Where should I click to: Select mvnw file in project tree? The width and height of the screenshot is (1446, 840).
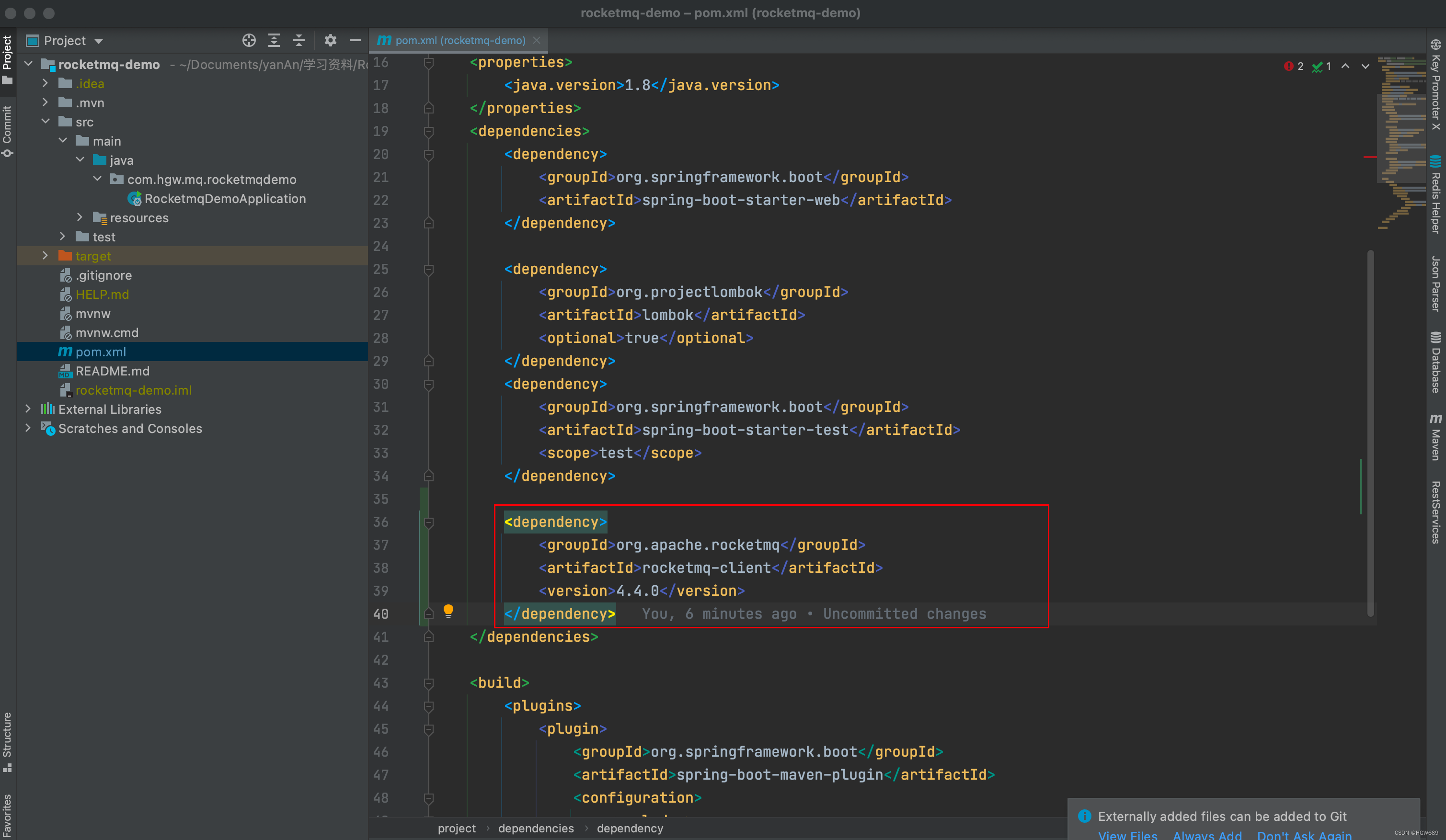[x=92, y=314]
